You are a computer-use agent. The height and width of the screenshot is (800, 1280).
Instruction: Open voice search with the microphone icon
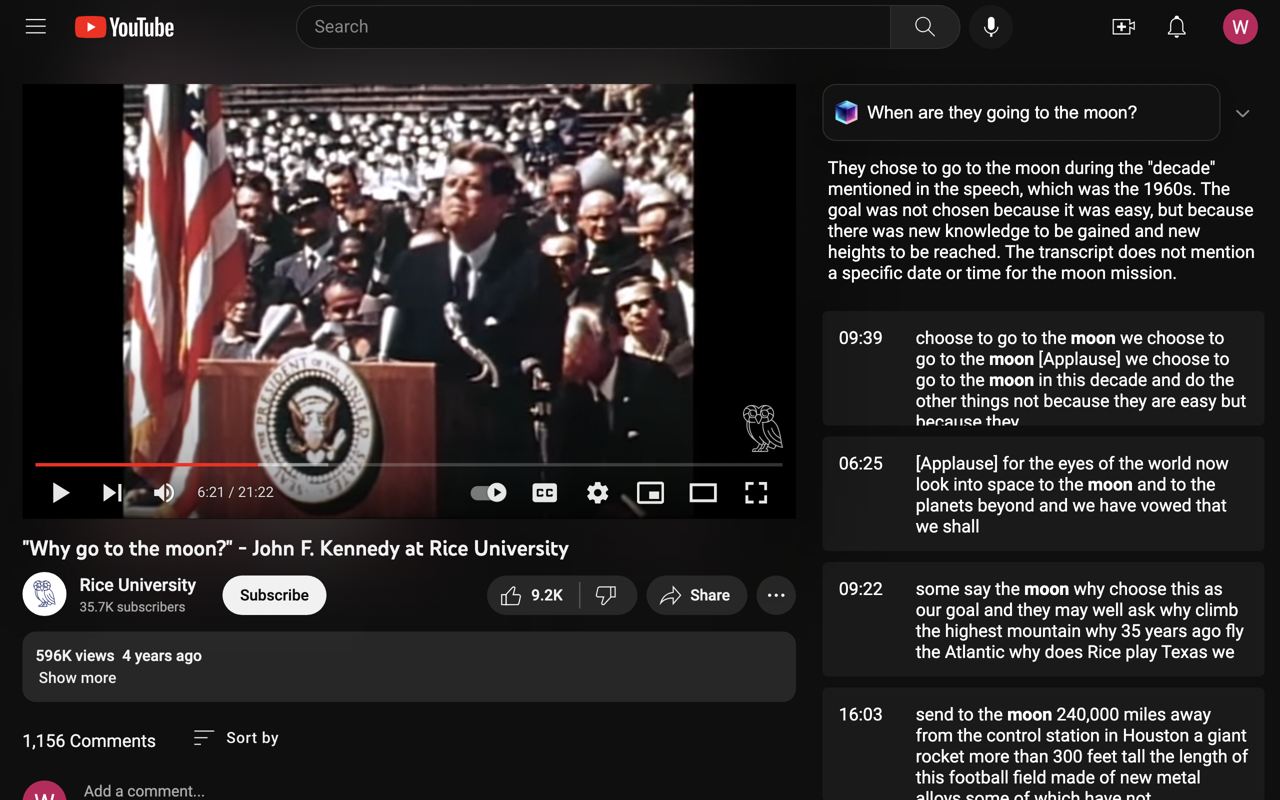pyautogui.click(x=990, y=27)
